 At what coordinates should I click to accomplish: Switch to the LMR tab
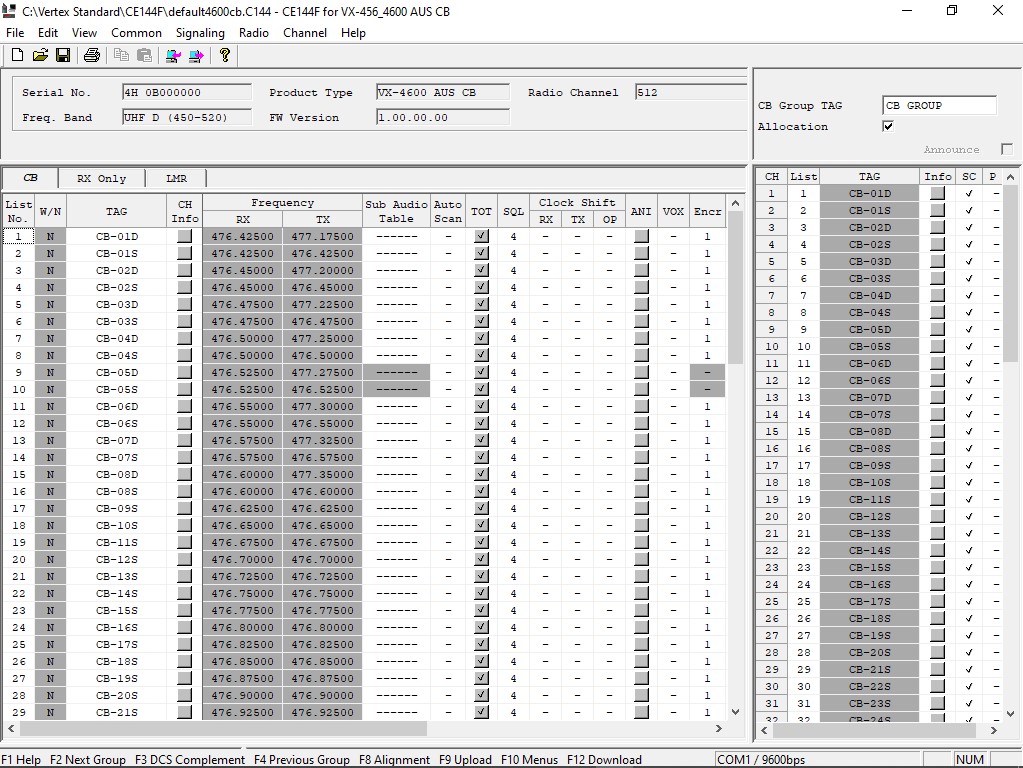[176, 178]
